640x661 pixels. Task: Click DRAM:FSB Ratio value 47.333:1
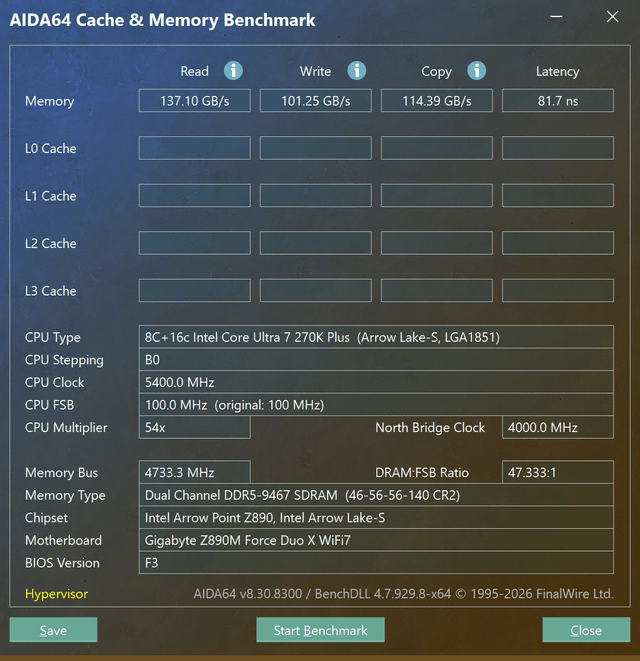pos(558,472)
